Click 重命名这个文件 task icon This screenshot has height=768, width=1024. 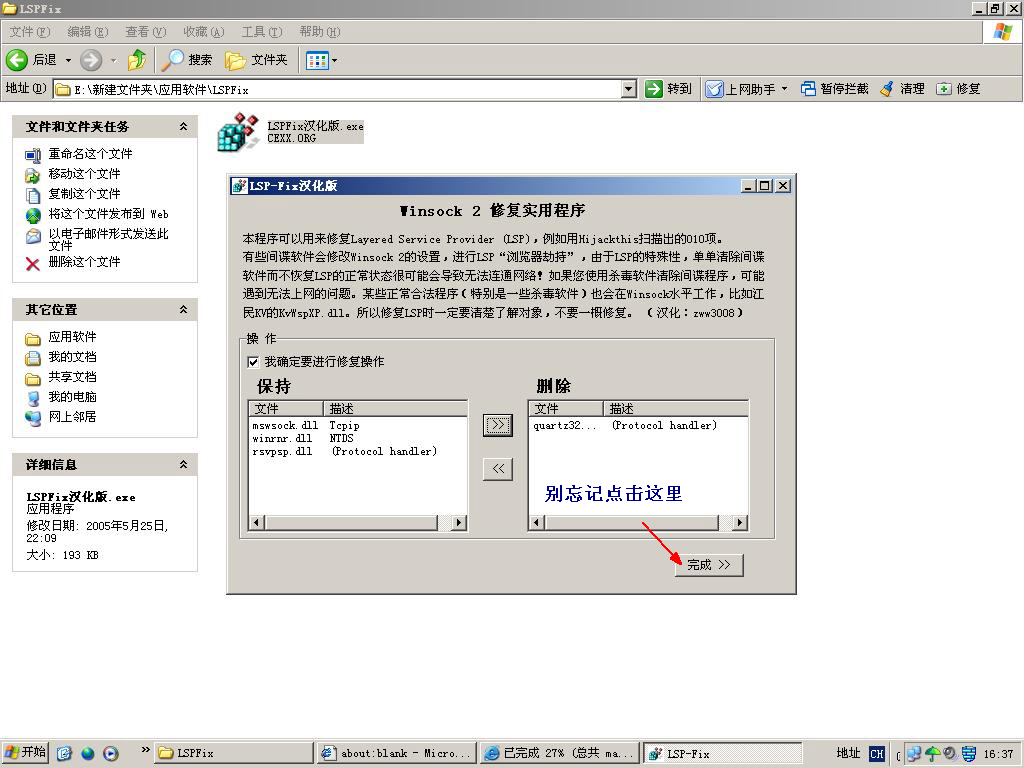(x=33, y=155)
